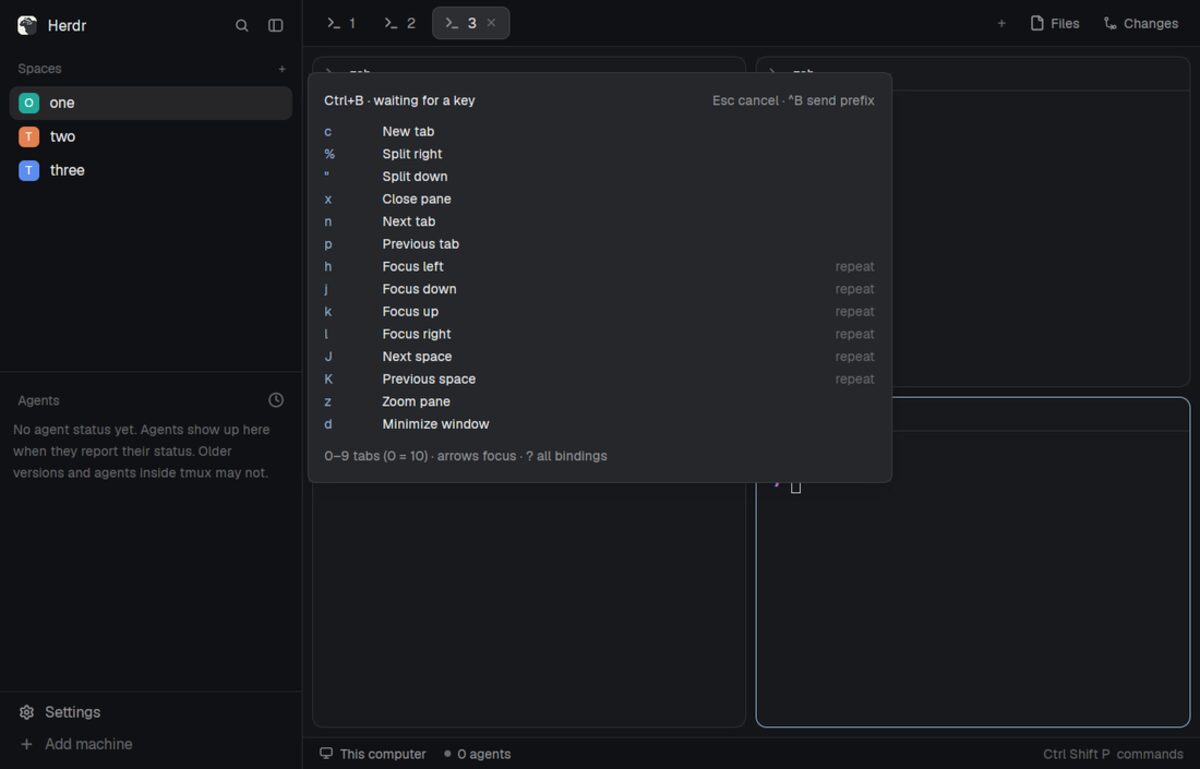This screenshot has height=769, width=1200.
Task: Choose New tab binding
Action: click(599, 131)
